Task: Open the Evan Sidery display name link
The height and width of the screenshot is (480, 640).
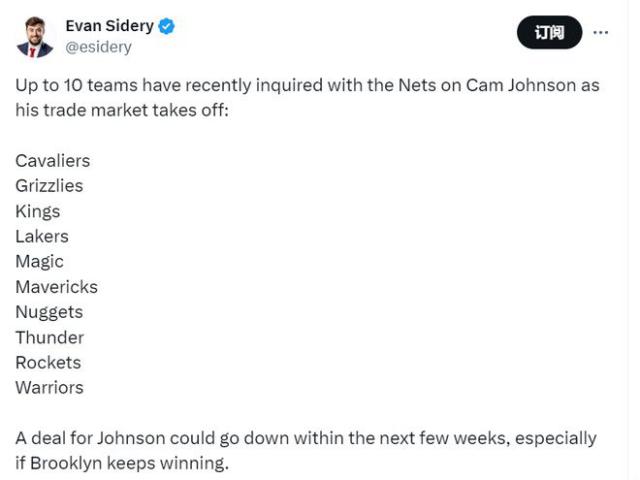Action: click(109, 26)
